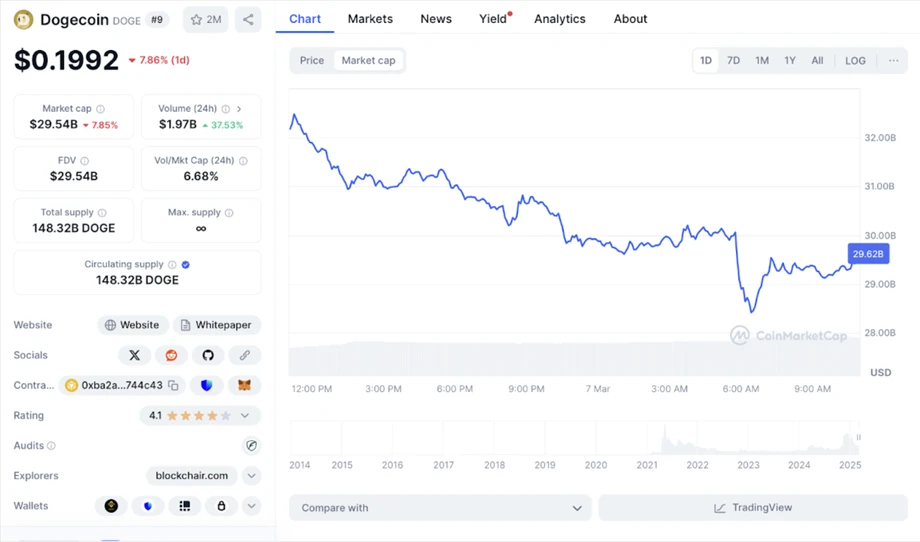This screenshot has width=920, height=542.
Task: Click the audits shield icon
Action: (x=251, y=445)
